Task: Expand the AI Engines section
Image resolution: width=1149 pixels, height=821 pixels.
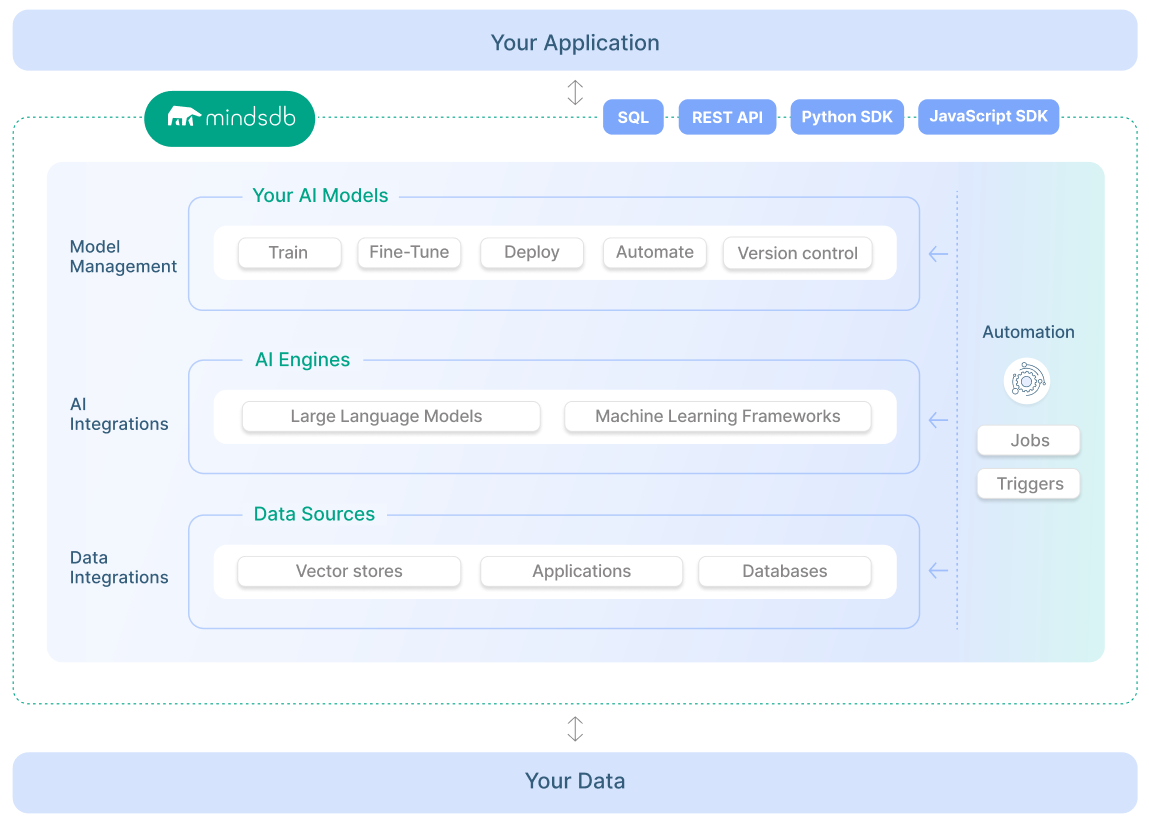Action: tap(303, 359)
